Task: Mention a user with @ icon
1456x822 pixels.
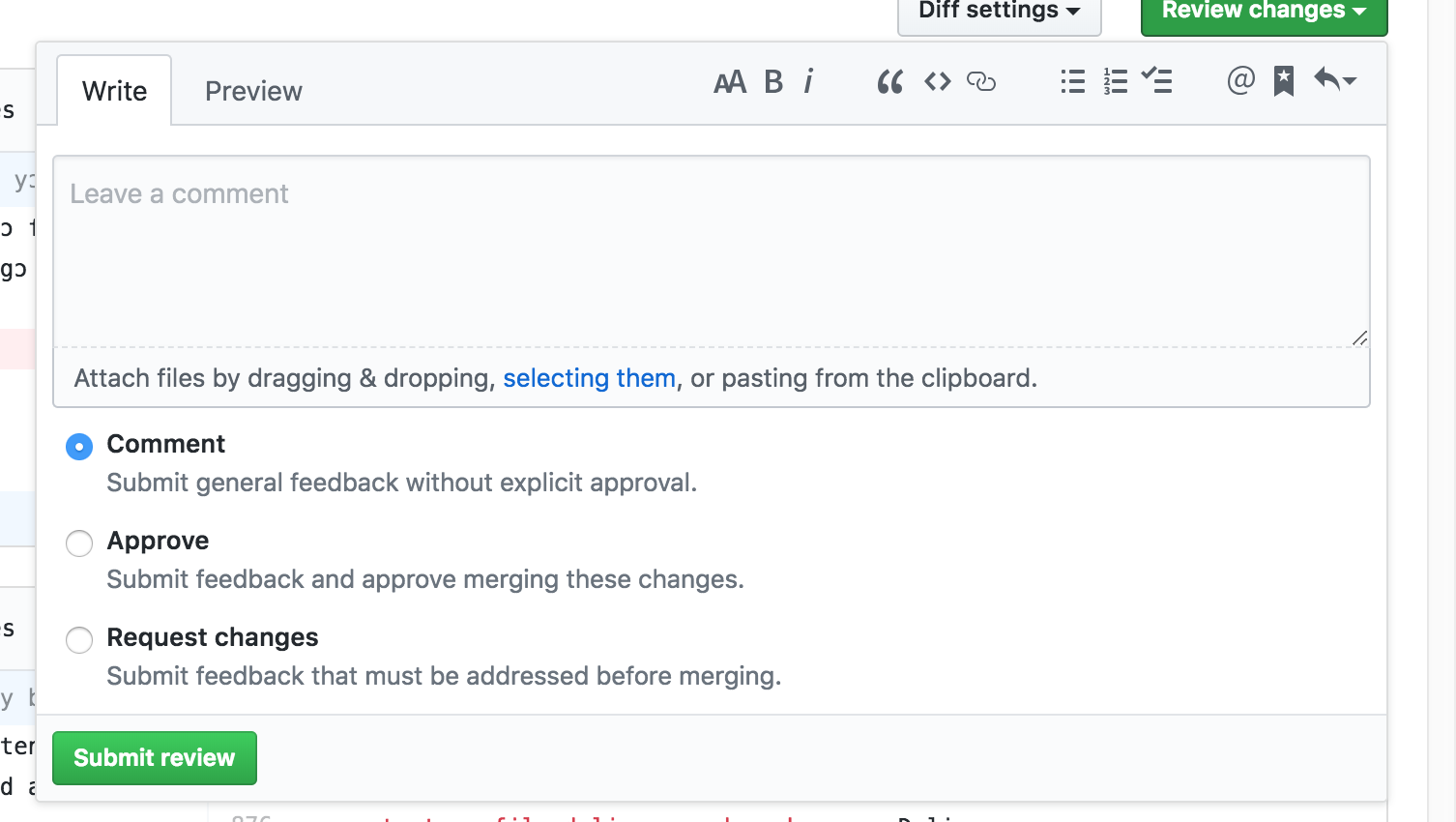Action: point(1241,80)
